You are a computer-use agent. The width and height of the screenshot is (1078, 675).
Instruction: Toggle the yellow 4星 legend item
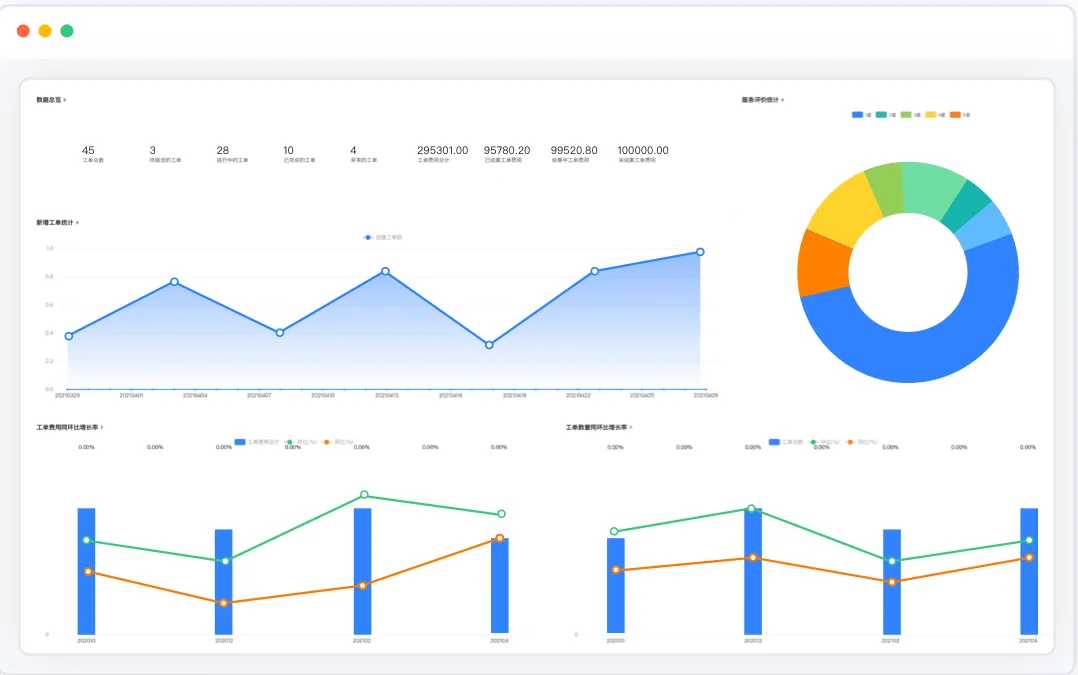coord(935,115)
